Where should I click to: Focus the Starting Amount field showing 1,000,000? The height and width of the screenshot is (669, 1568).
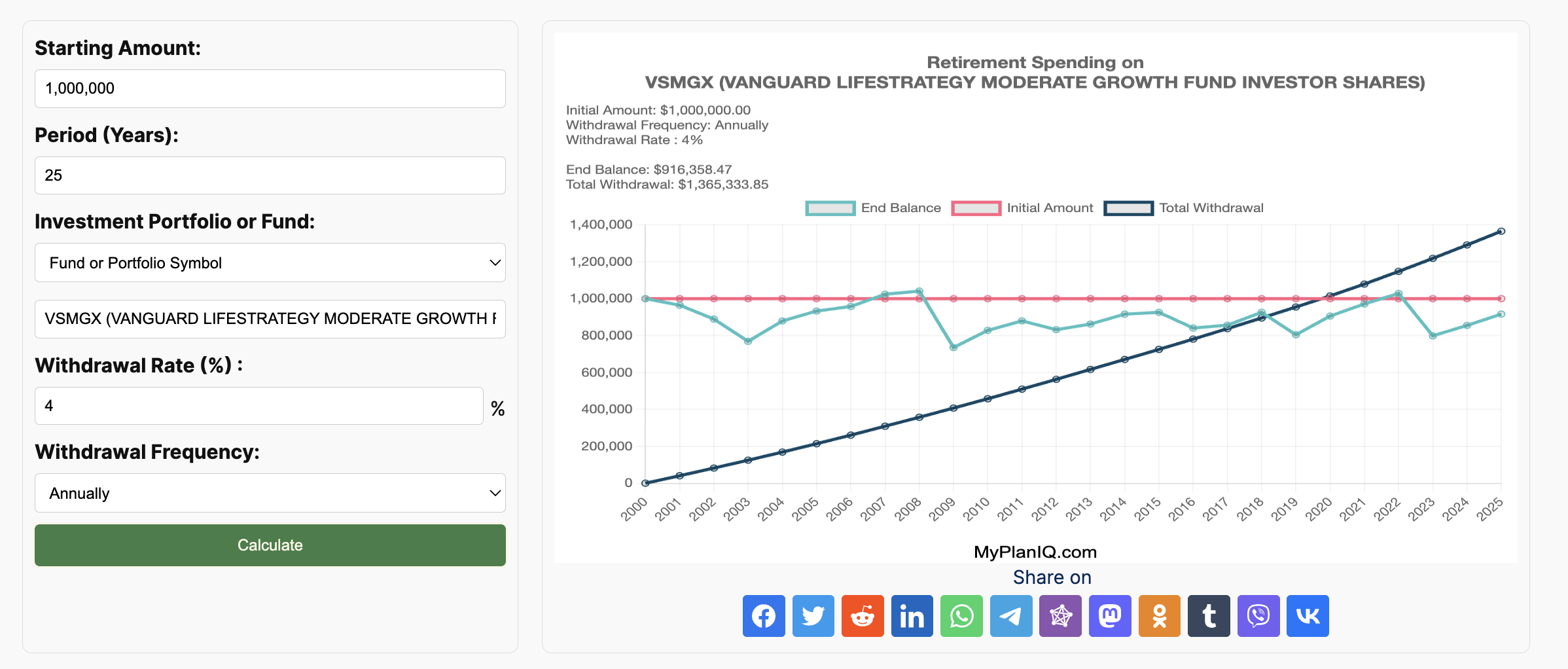tap(270, 88)
